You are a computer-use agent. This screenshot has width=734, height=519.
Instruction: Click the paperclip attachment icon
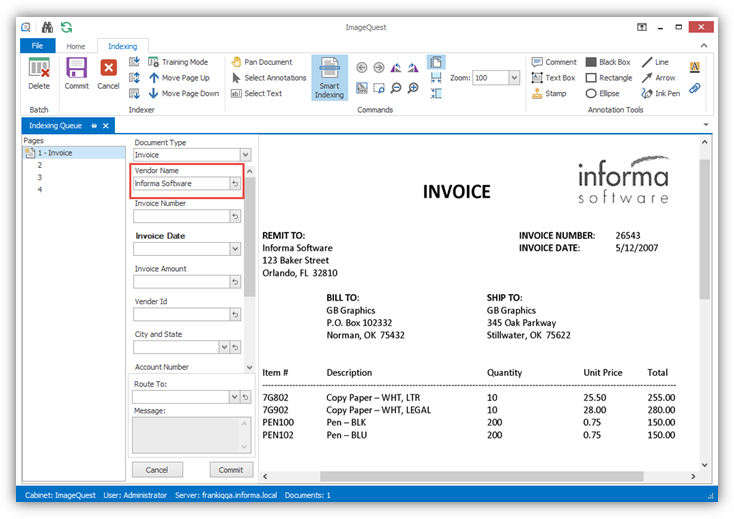(695, 88)
